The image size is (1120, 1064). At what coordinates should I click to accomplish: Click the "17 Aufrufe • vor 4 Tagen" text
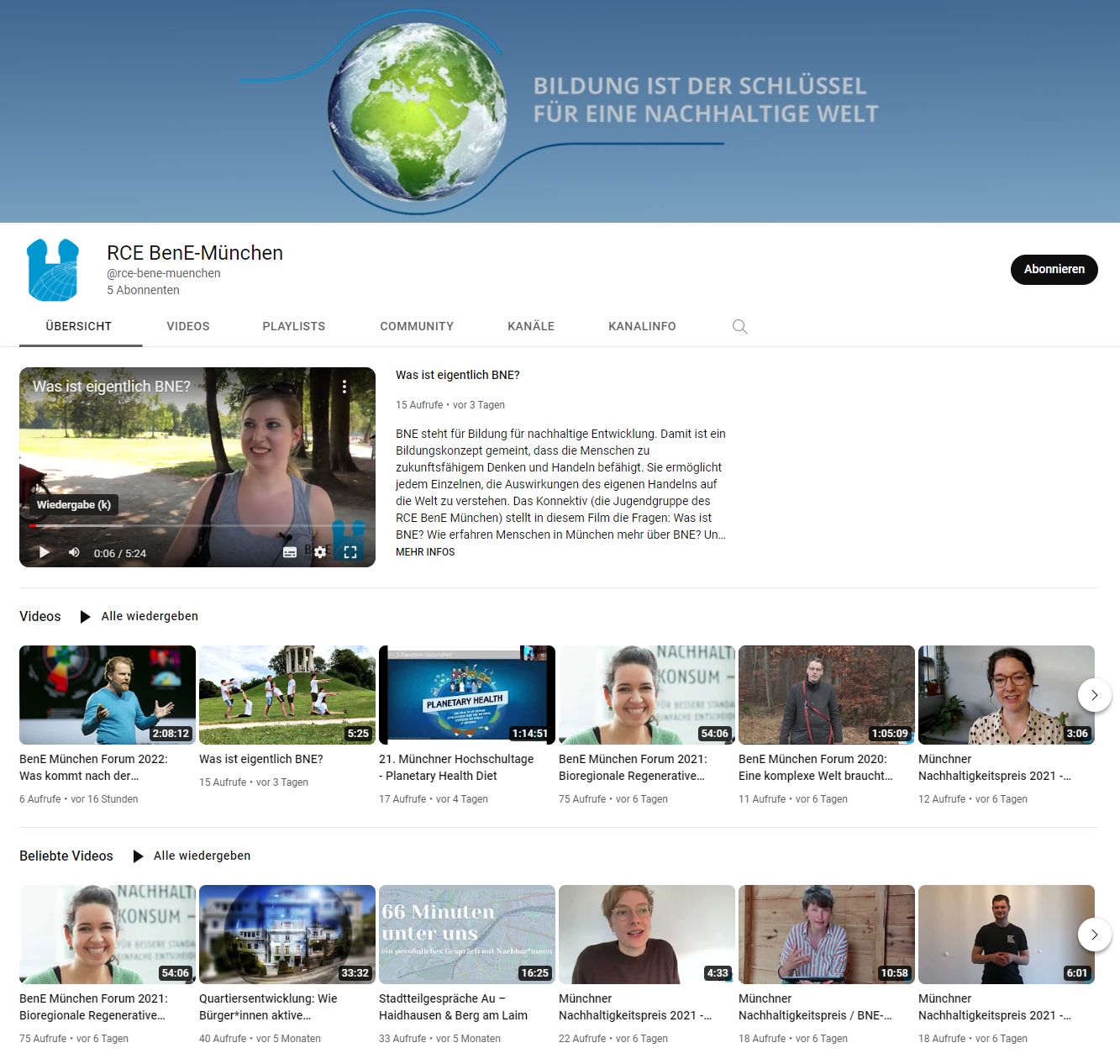click(434, 799)
